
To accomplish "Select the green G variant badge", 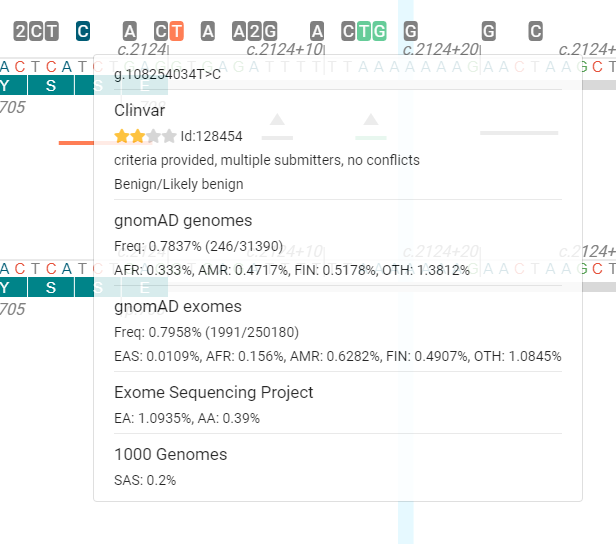I will (x=379, y=31).
